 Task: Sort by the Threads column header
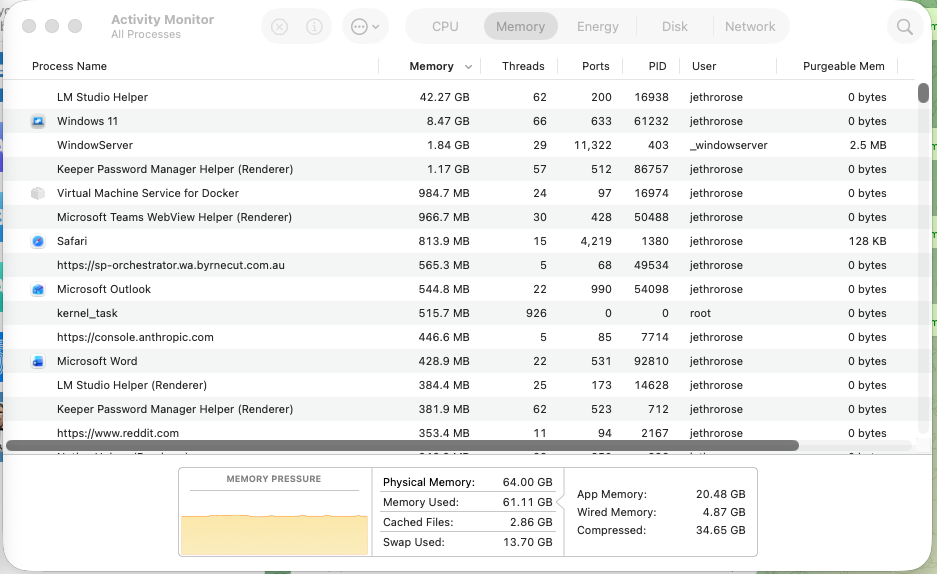(523, 66)
